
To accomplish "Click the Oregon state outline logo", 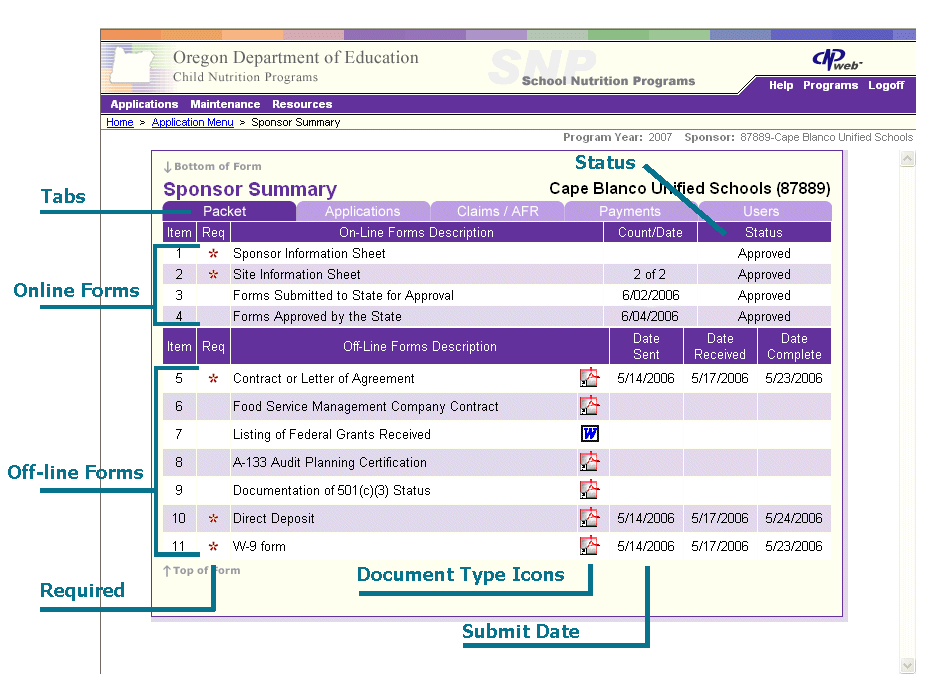I will coord(133,64).
